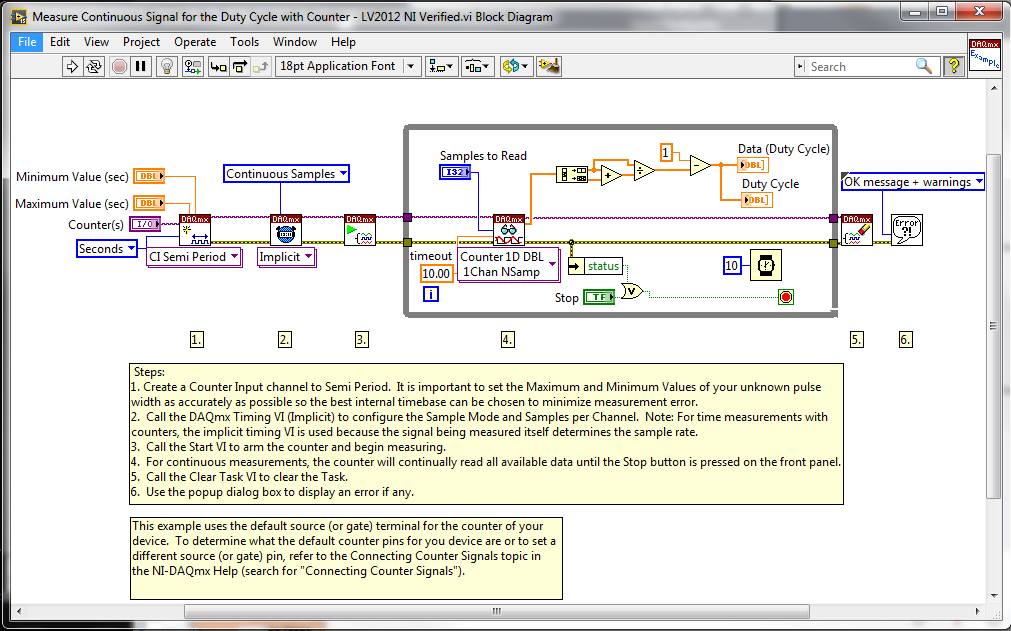1011x631 pixels.
Task: Select the DAQmx Clear Task node
Action: [857, 230]
